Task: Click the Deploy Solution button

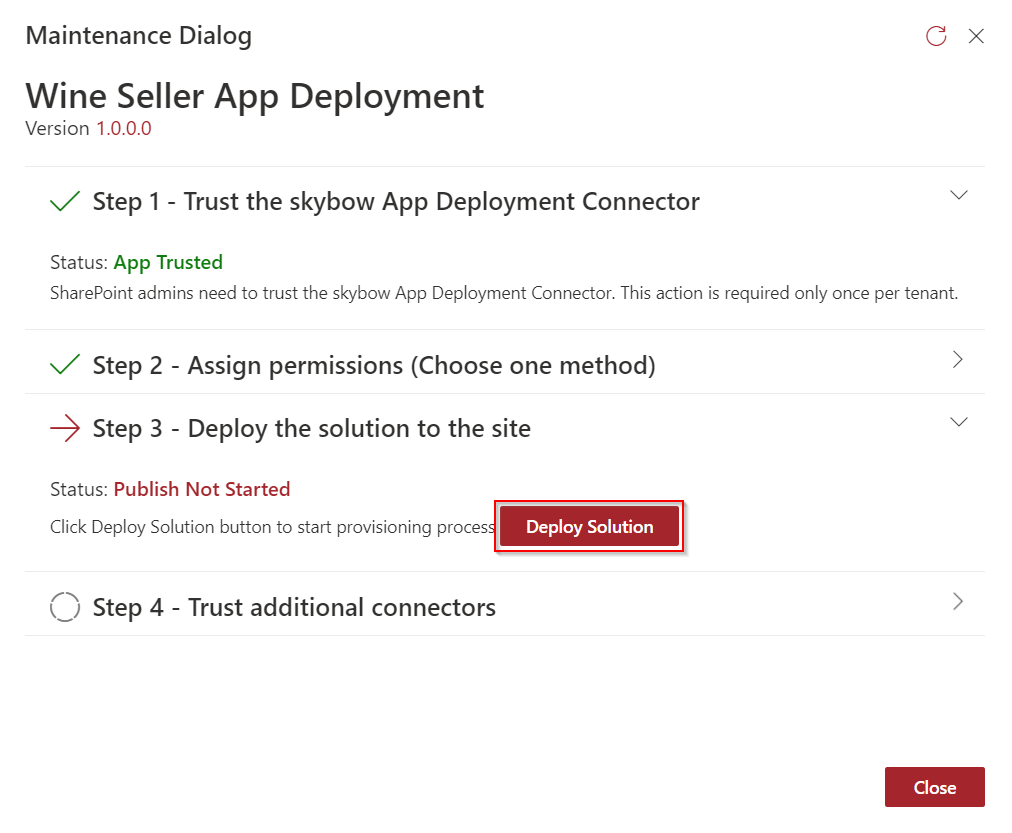Action: pyautogui.click(x=589, y=527)
